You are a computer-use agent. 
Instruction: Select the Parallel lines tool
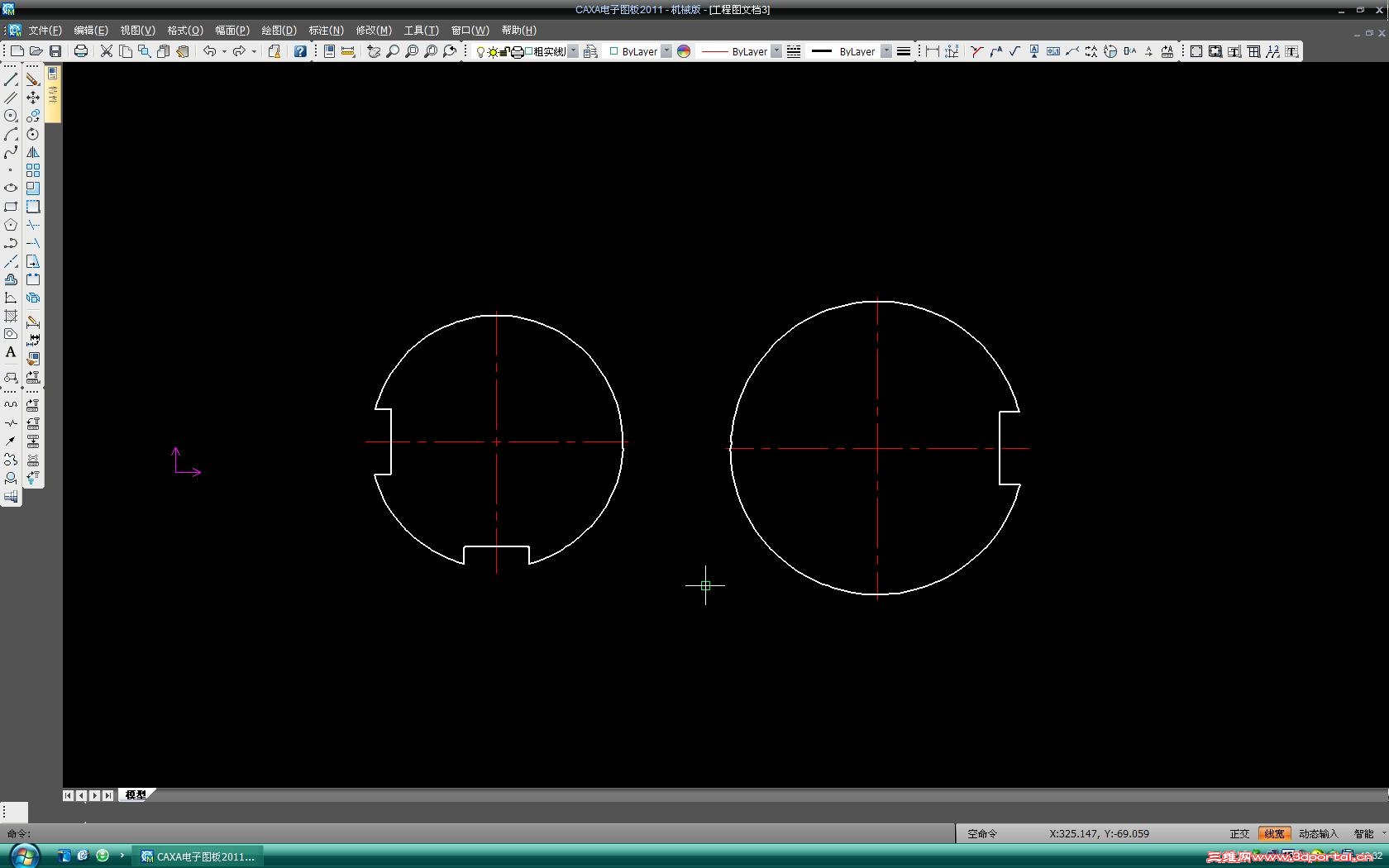(11, 98)
